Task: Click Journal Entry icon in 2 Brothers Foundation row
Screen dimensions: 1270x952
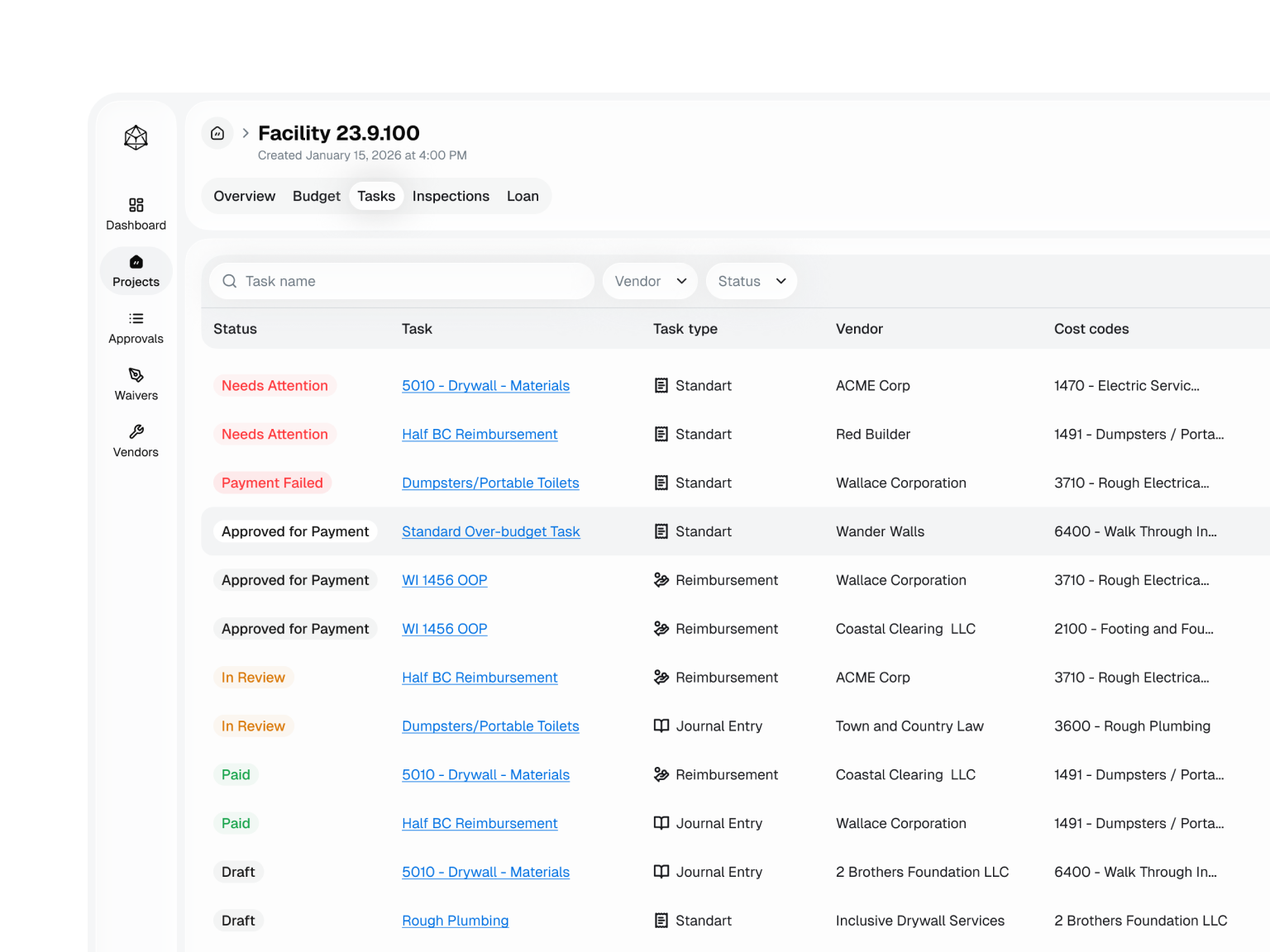Action: (x=661, y=873)
